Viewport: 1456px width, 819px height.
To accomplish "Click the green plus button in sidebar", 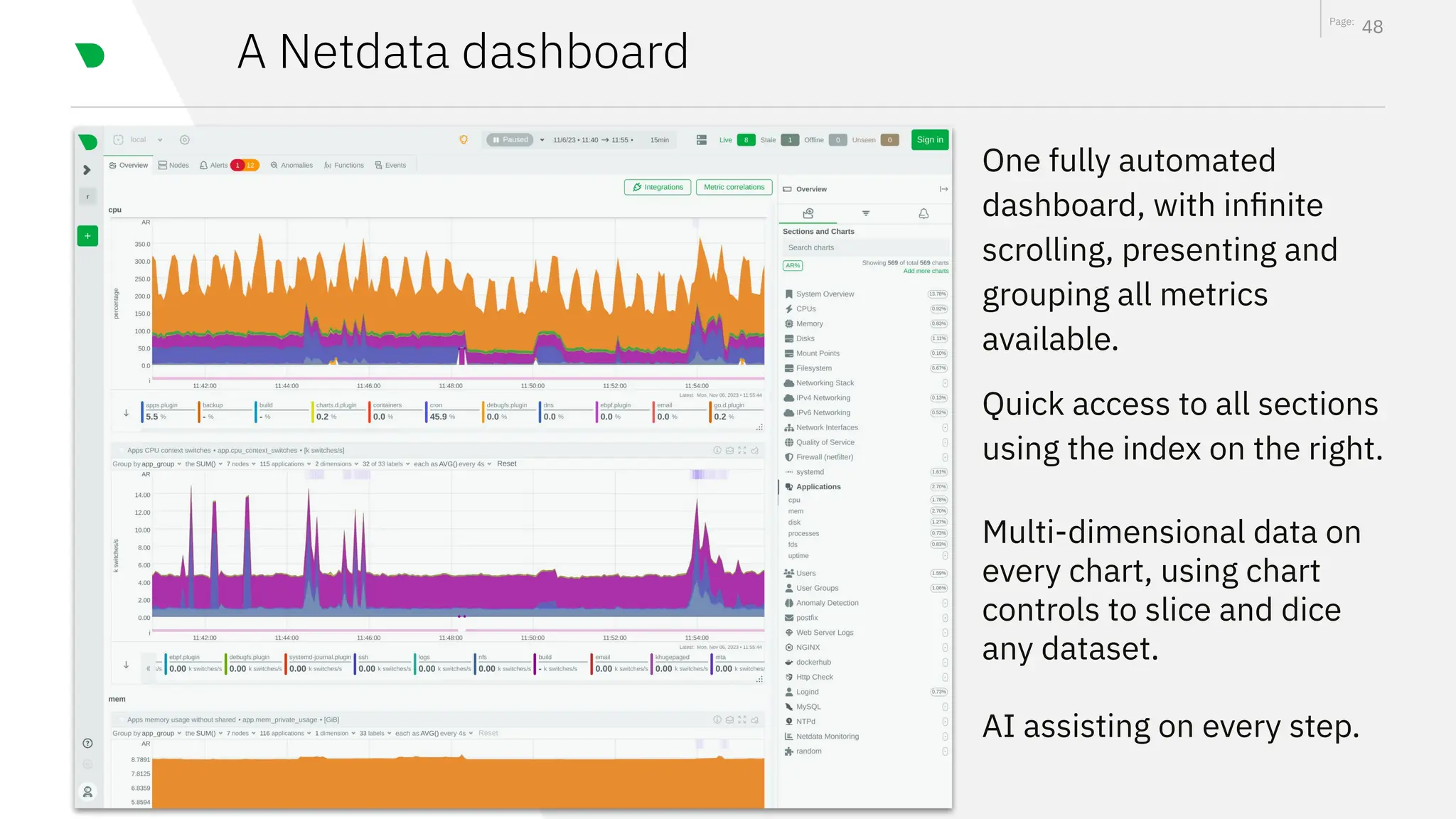I will pyautogui.click(x=87, y=236).
